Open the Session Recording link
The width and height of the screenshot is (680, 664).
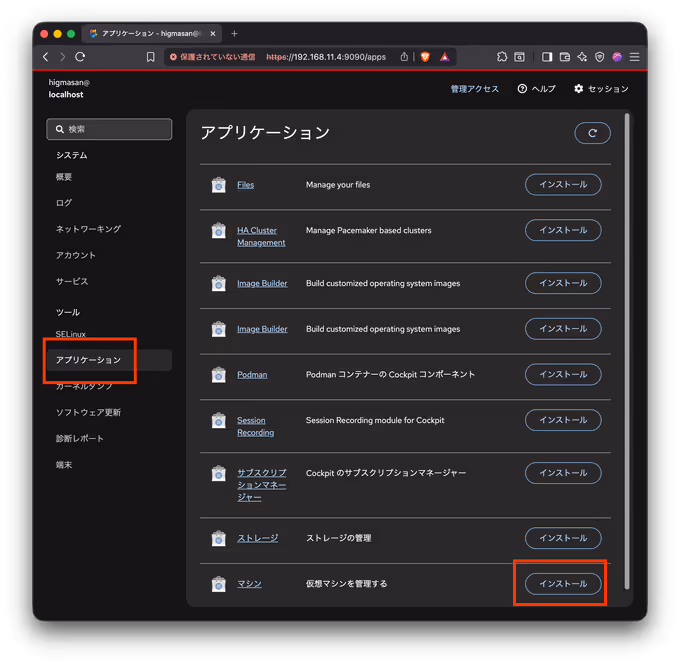[255, 426]
